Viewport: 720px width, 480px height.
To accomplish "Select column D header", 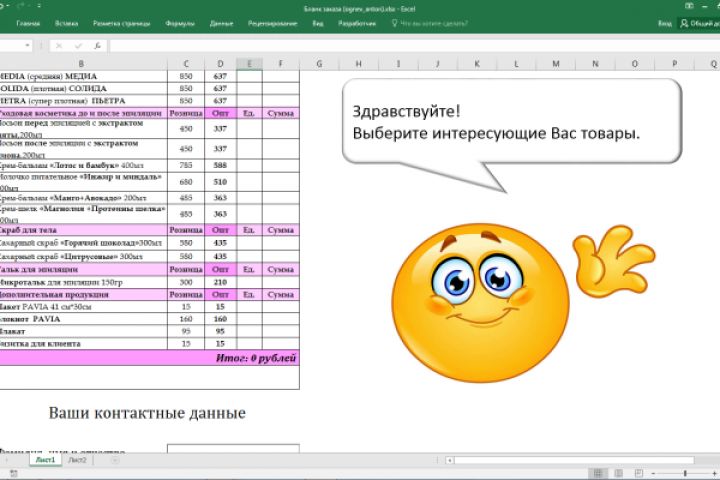I will [220, 64].
